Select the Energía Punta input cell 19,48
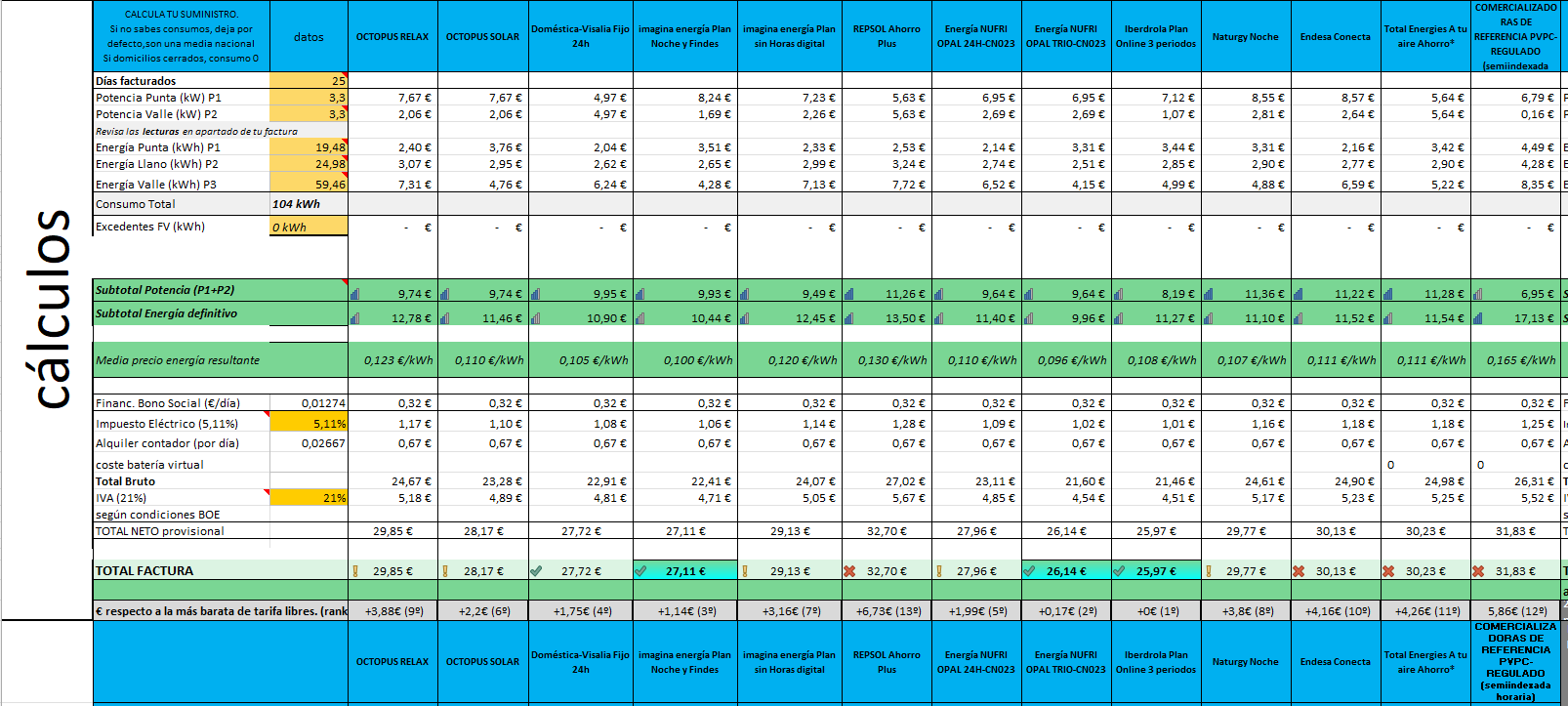Image resolution: width=1568 pixels, height=706 pixels. click(x=309, y=147)
